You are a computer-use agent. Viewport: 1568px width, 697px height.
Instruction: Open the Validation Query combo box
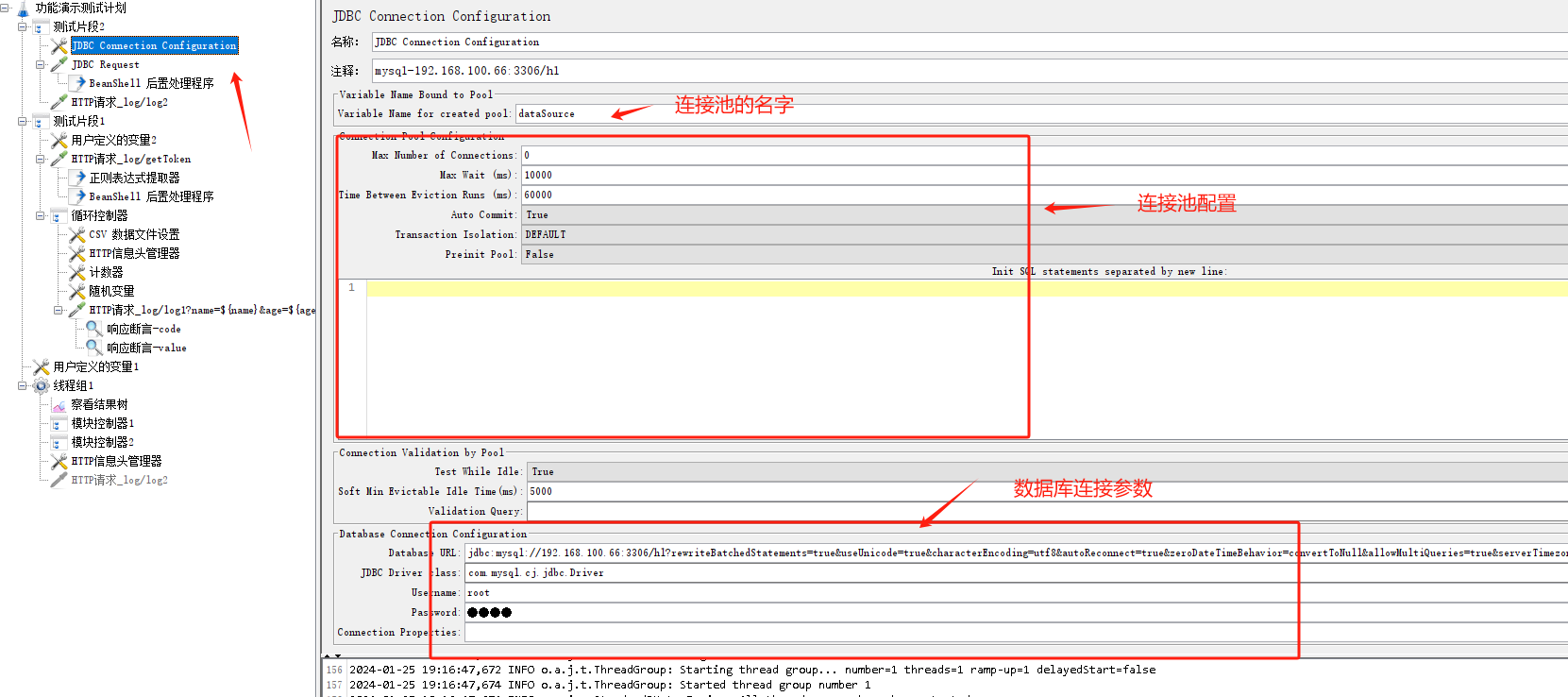[1047, 511]
